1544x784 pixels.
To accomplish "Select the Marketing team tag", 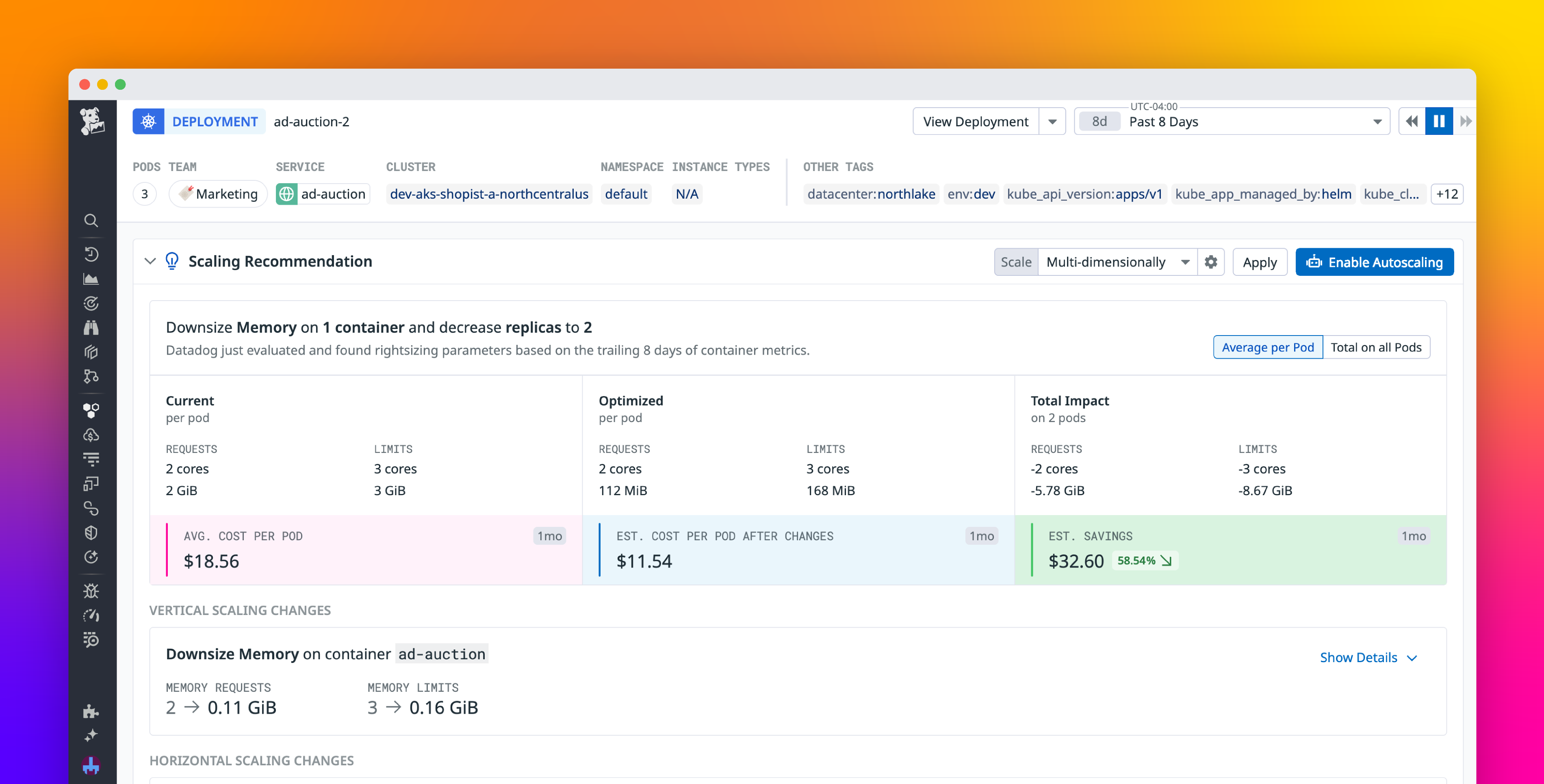I will click(217, 194).
